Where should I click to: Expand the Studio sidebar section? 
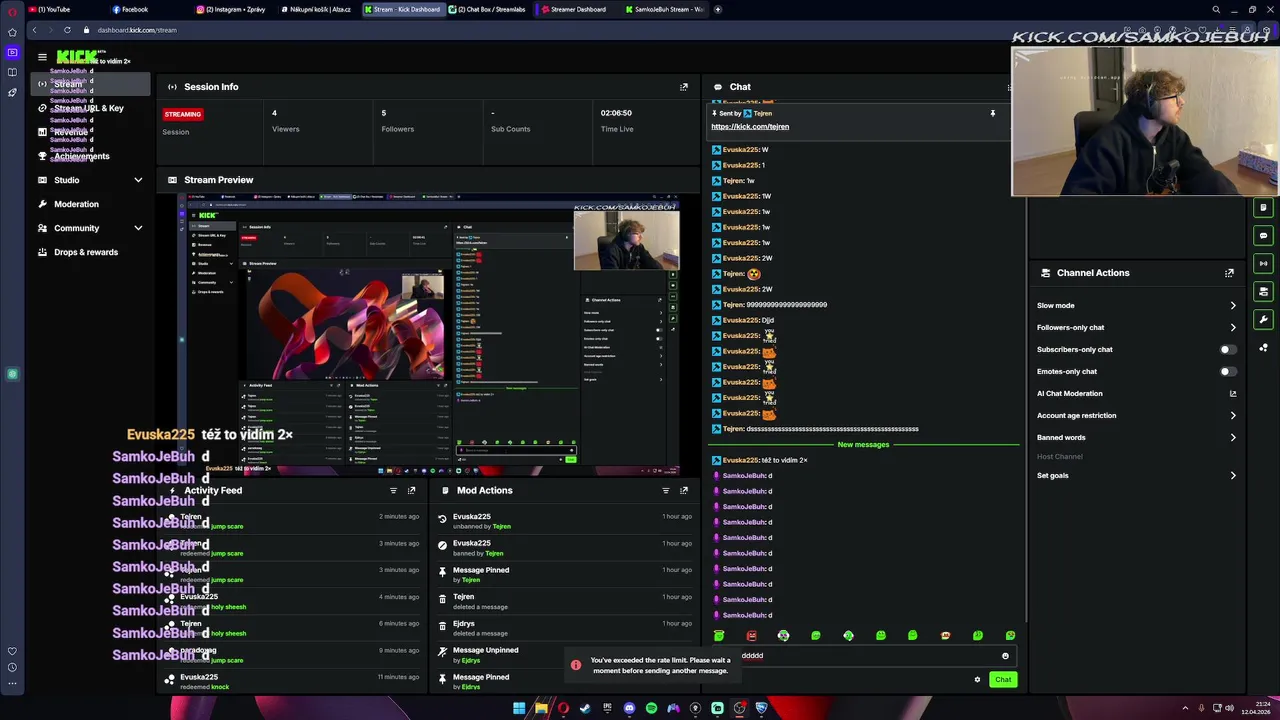point(138,180)
